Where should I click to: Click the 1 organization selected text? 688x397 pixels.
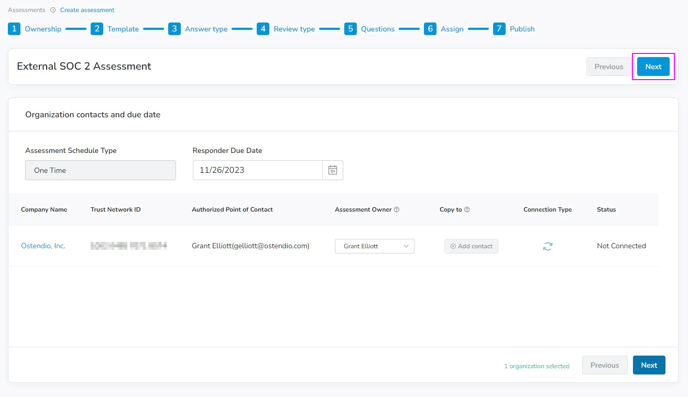[x=537, y=366]
